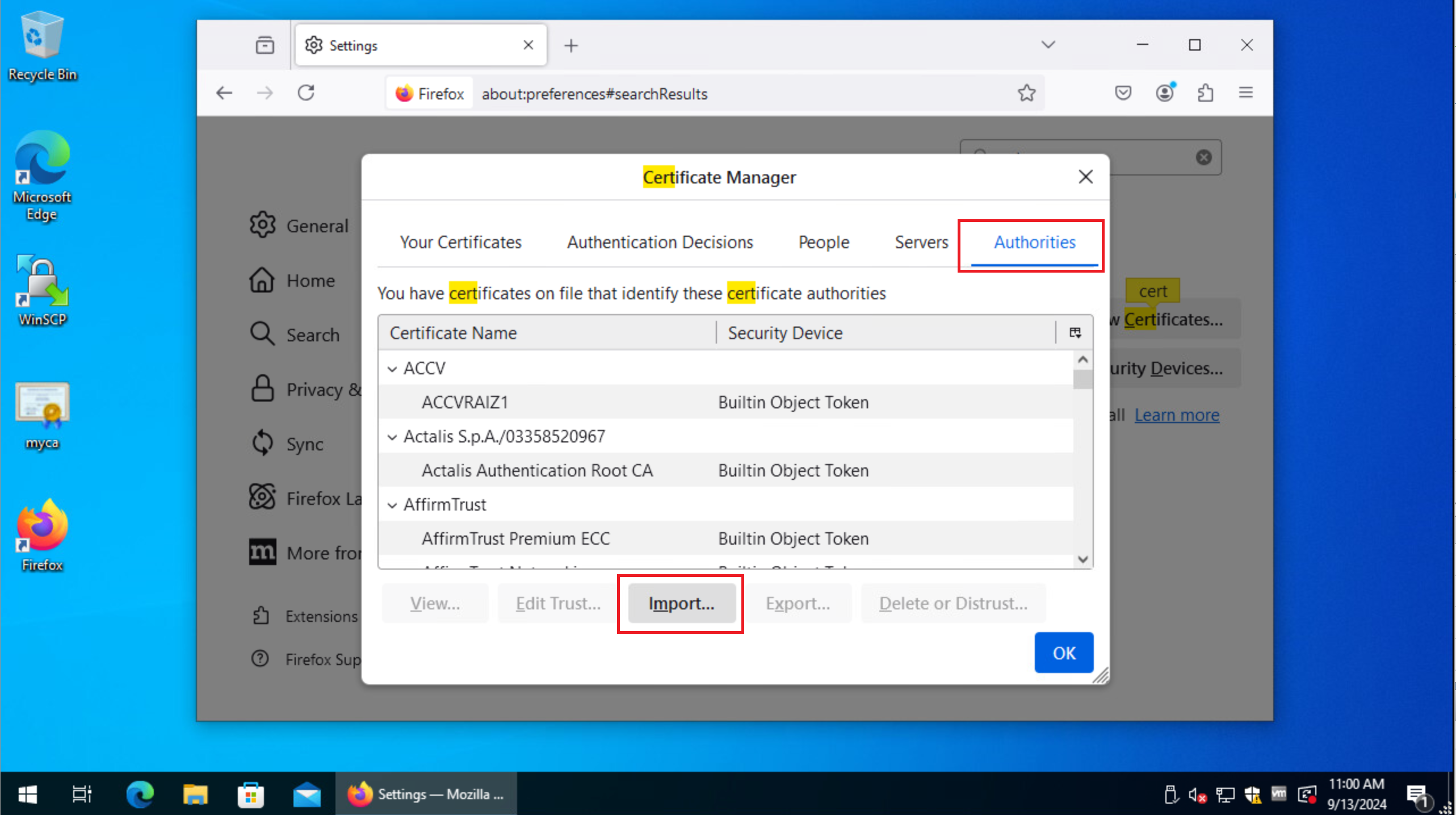Open Microsoft Store from taskbar
1456x815 pixels.
(251, 794)
